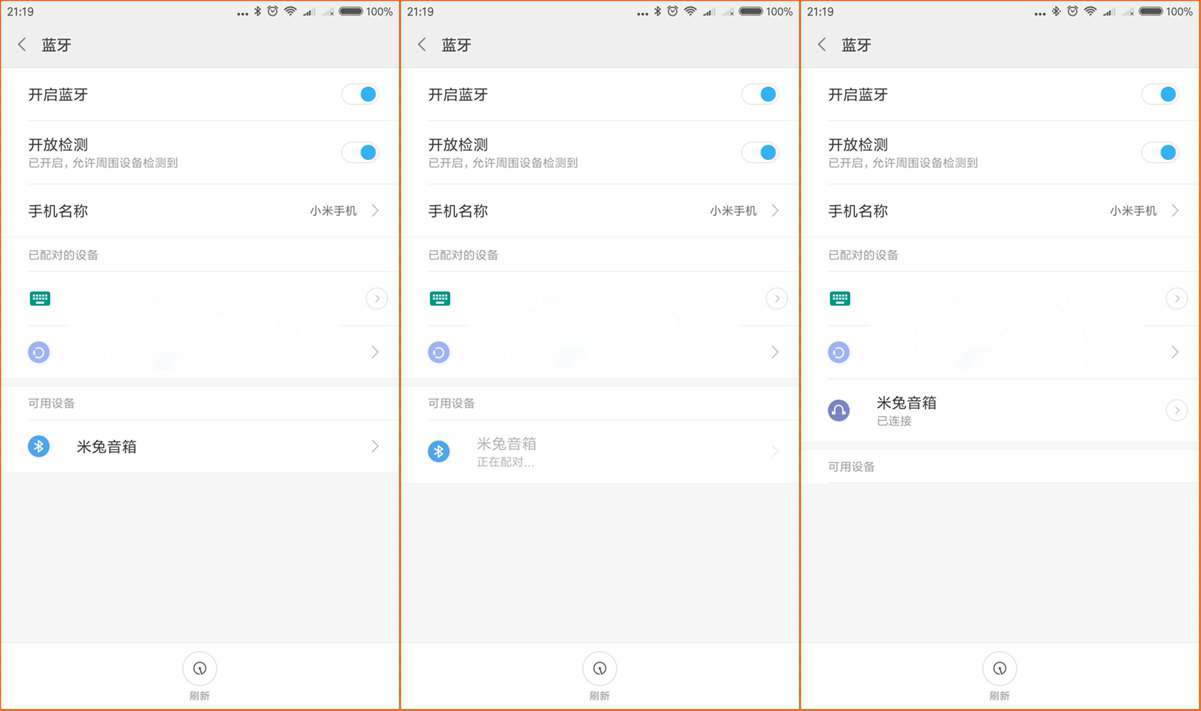Click the back arrow beside 蓝牙 title
Image resolution: width=1201 pixels, height=711 pixels.
click(x=22, y=45)
